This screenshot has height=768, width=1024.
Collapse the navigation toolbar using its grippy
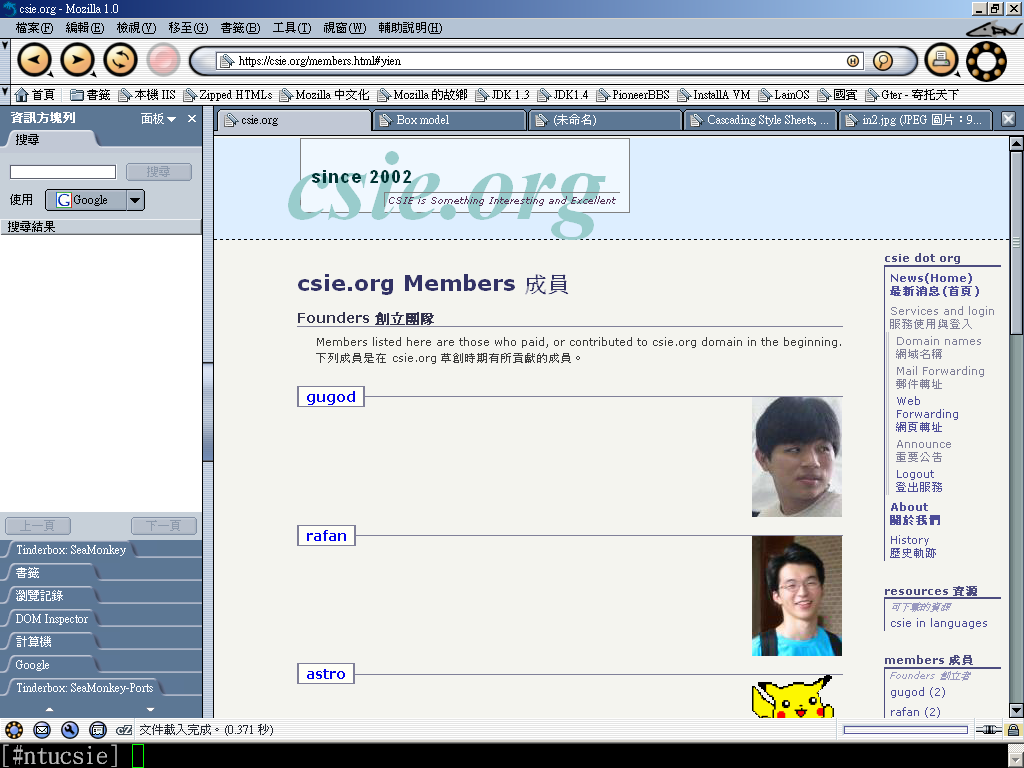point(5,61)
